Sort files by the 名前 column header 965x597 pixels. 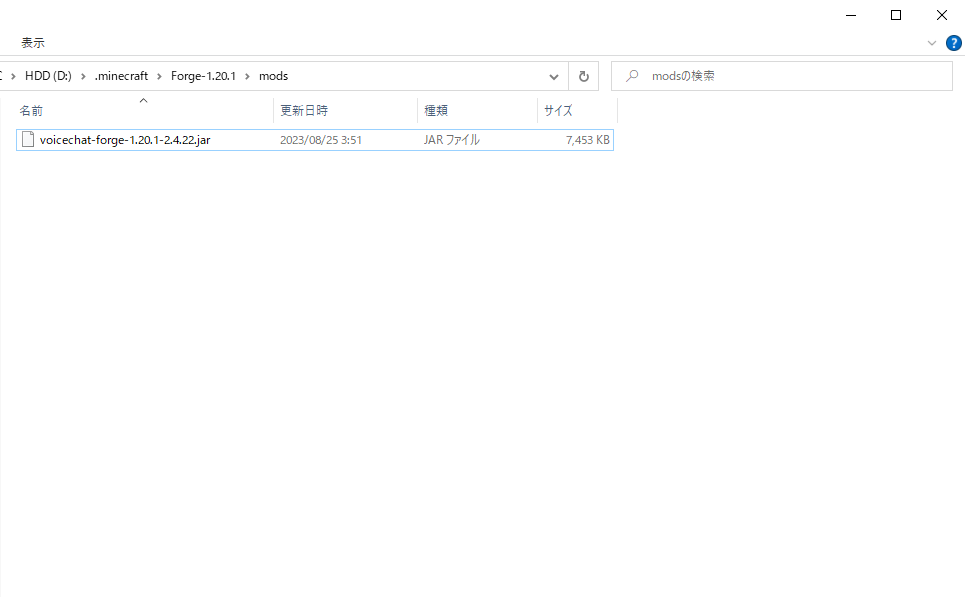click(32, 111)
